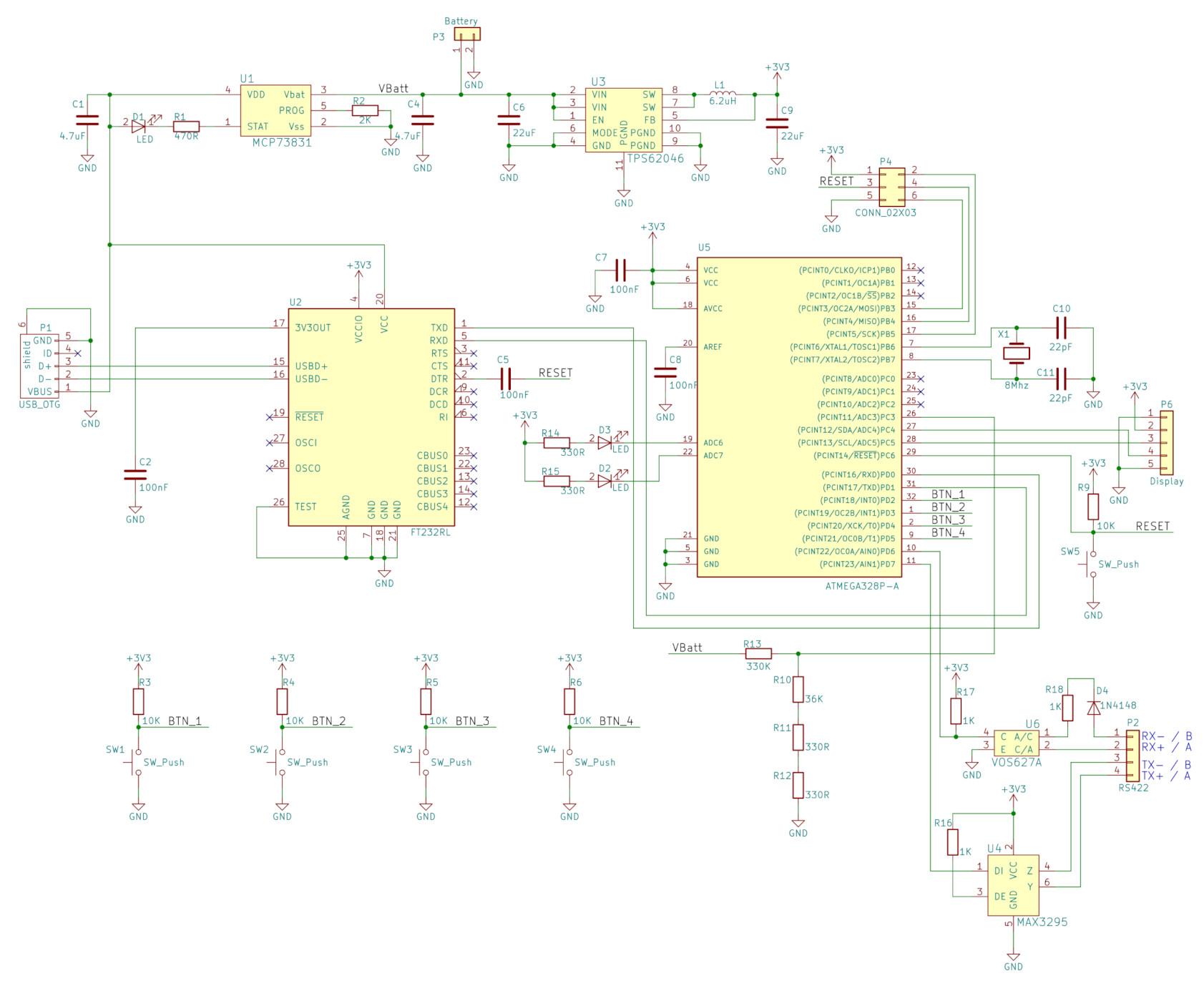
Task: Click the Battery connector P3 symbol
Action: click(x=467, y=34)
